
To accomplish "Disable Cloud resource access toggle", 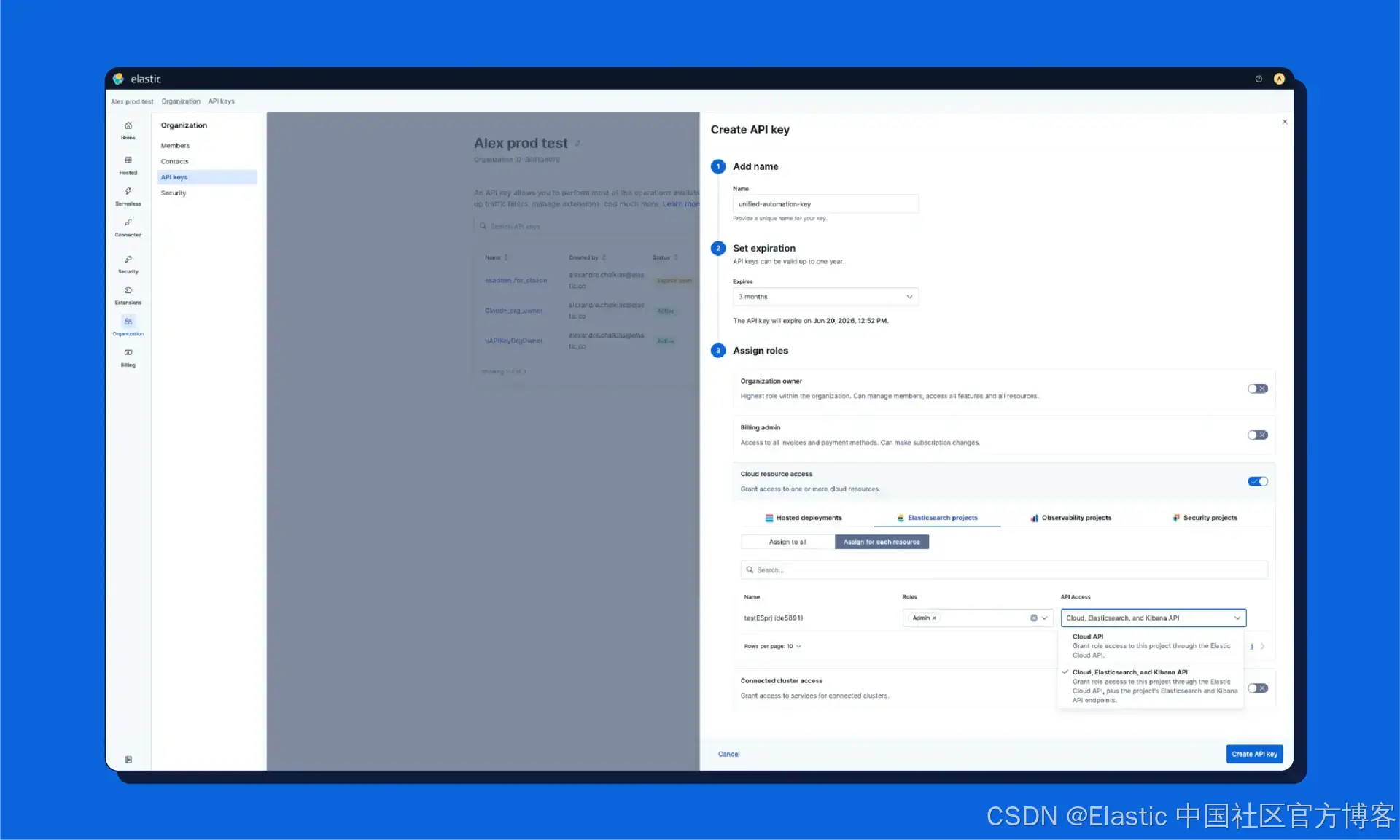I will 1257,481.
